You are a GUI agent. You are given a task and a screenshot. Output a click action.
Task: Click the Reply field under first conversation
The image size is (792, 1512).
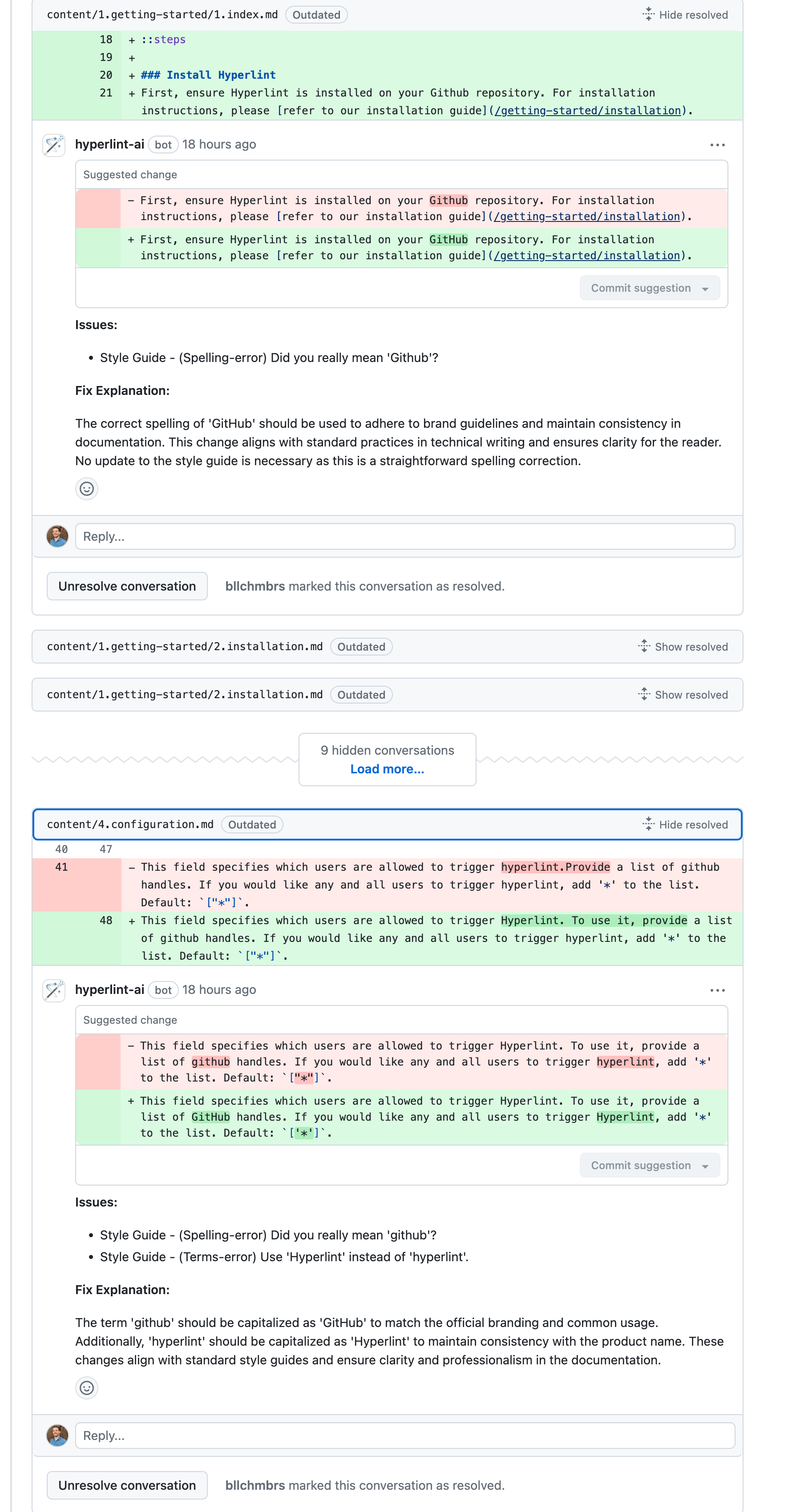pos(404,536)
